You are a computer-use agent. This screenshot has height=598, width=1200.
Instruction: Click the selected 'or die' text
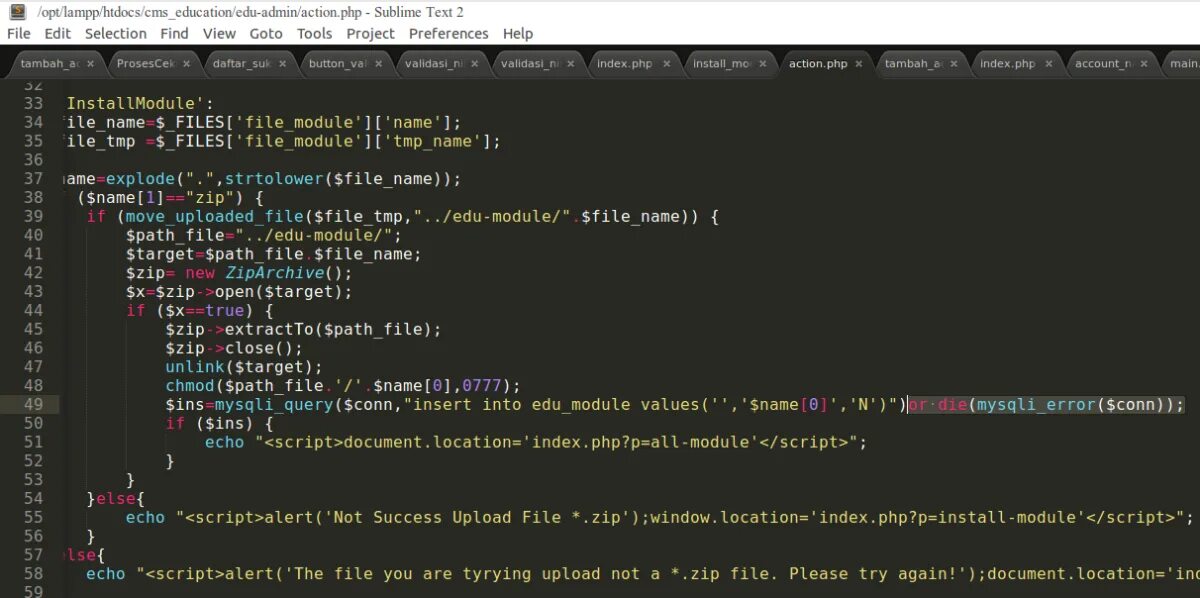coord(936,405)
